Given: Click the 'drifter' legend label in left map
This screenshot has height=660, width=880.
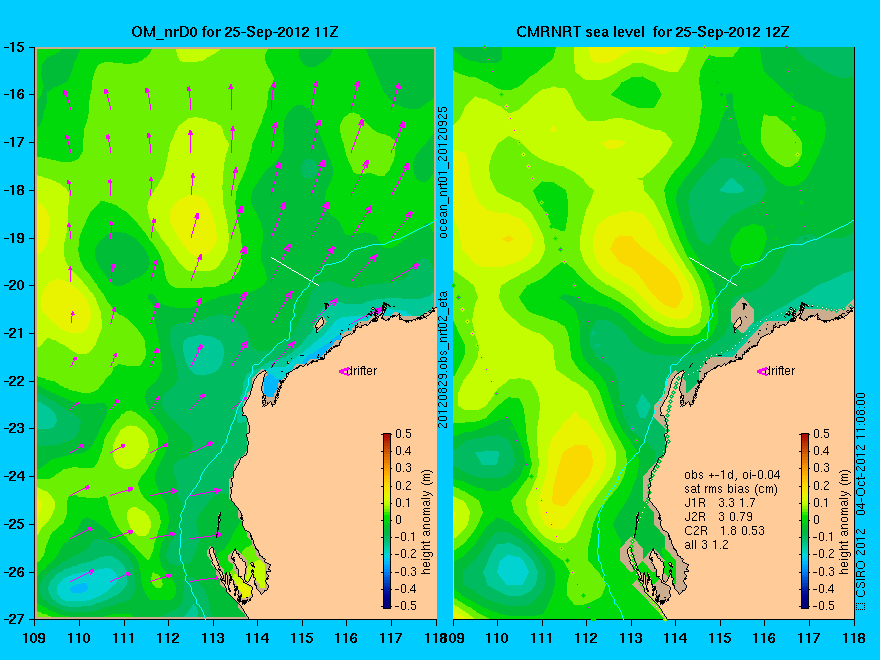Looking at the screenshot, I should pos(361,370).
